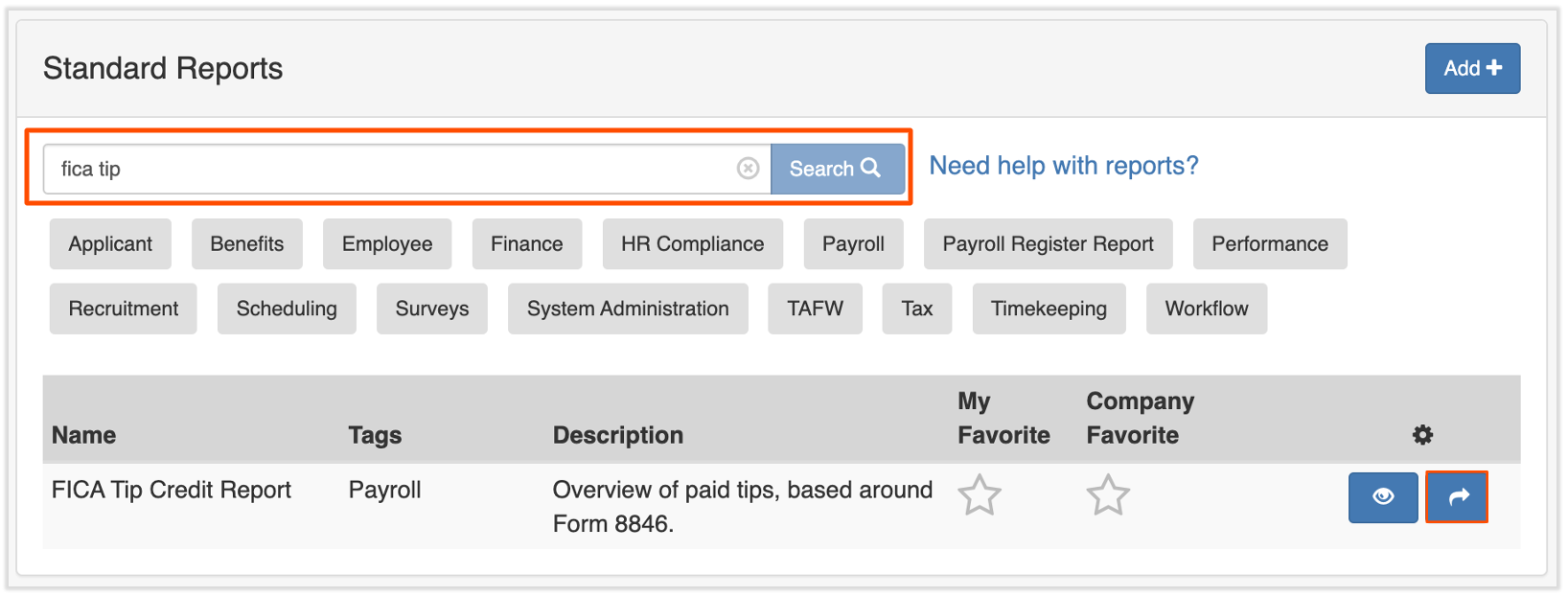1568x596 pixels.
Task: Select the Scheduling tag filter
Action: (287, 309)
